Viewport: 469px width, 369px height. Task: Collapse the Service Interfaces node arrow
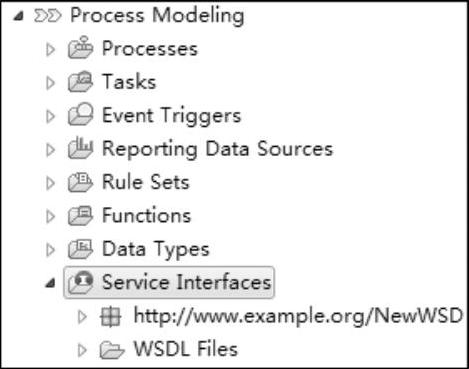click(50, 283)
